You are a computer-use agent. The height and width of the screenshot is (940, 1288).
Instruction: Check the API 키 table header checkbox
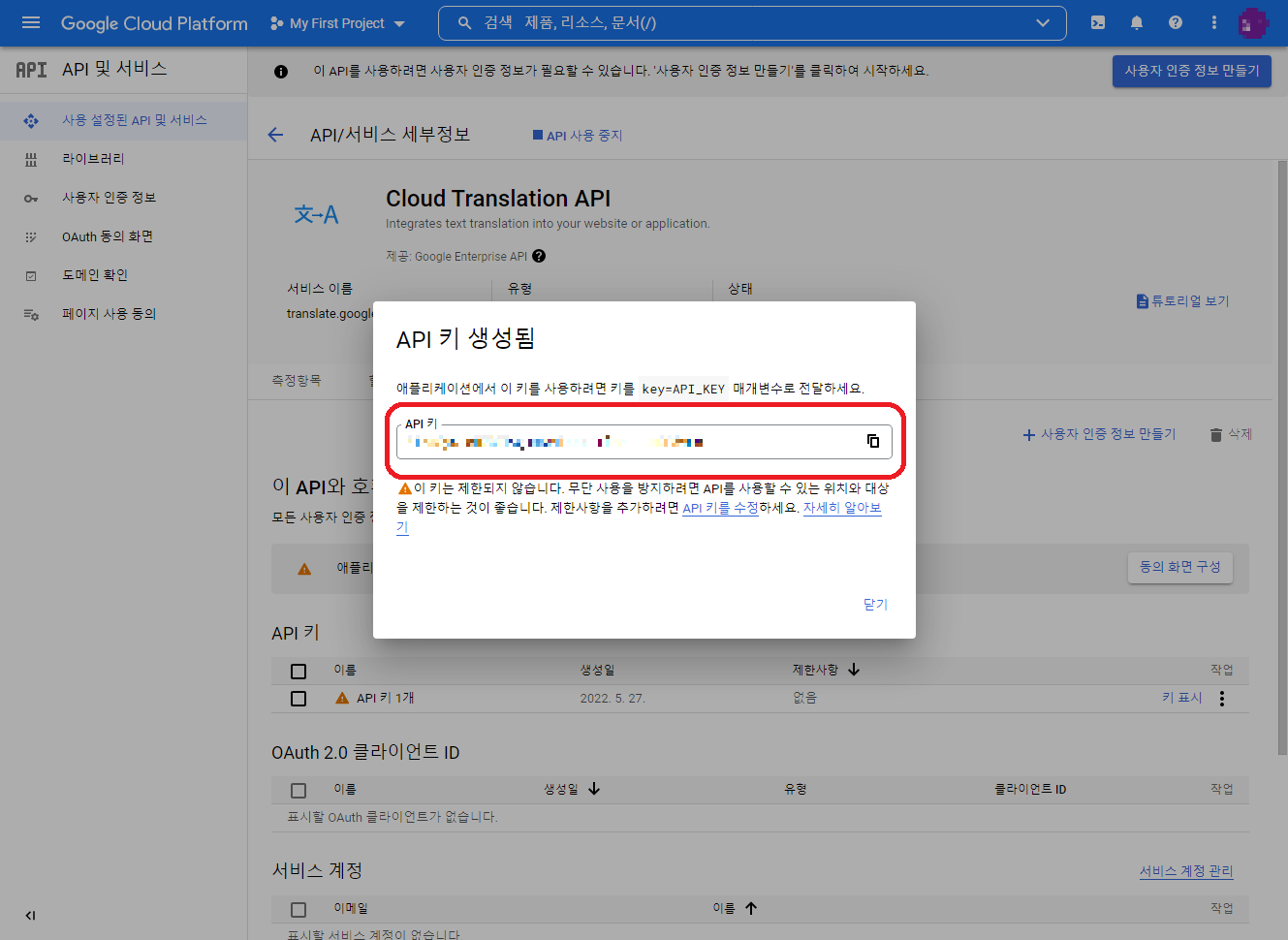click(298, 671)
